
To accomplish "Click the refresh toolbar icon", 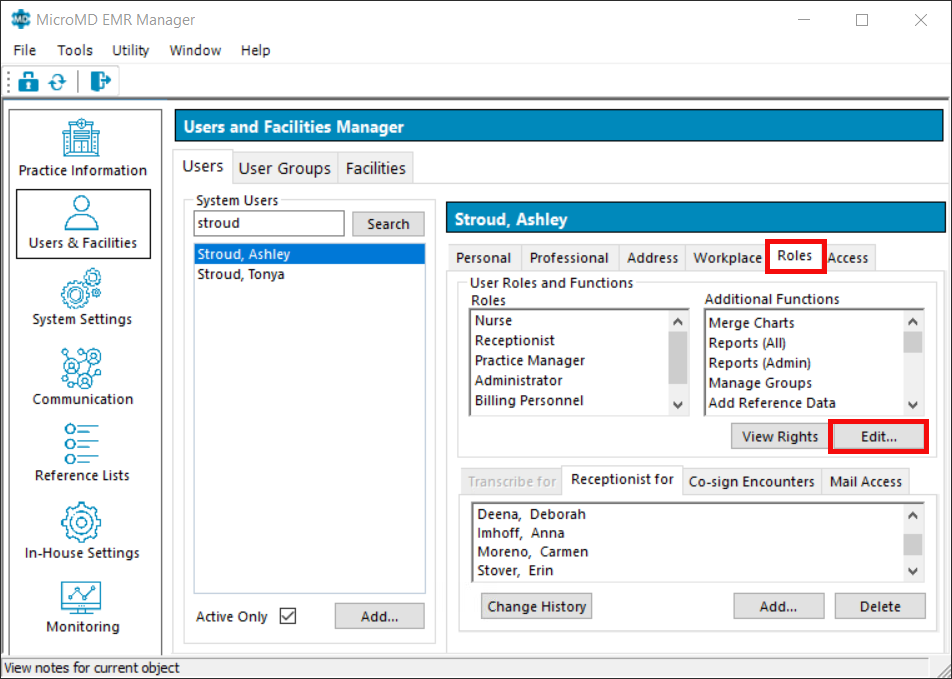I will (58, 81).
